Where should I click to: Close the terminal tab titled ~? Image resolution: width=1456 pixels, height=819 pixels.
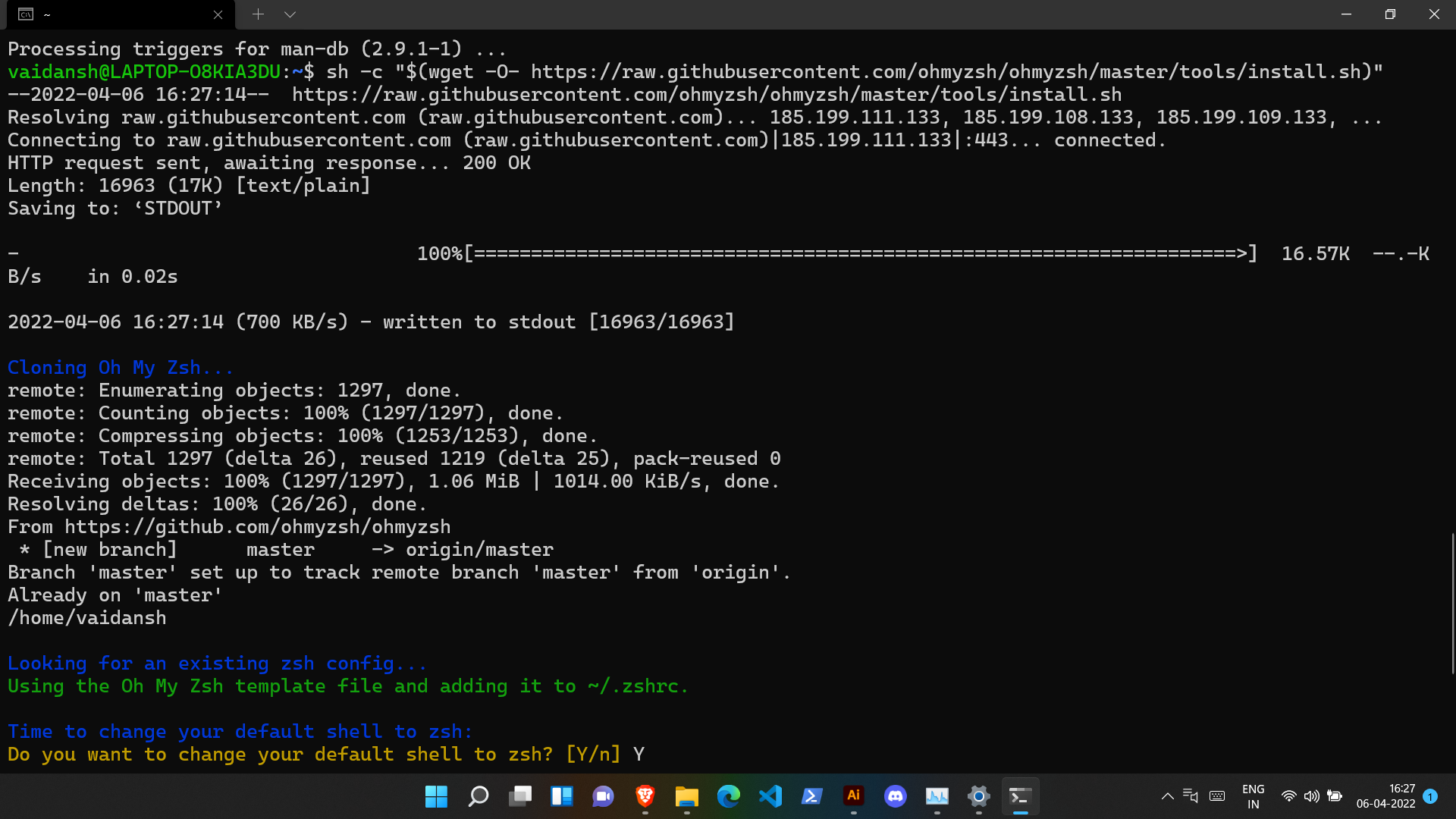[218, 14]
